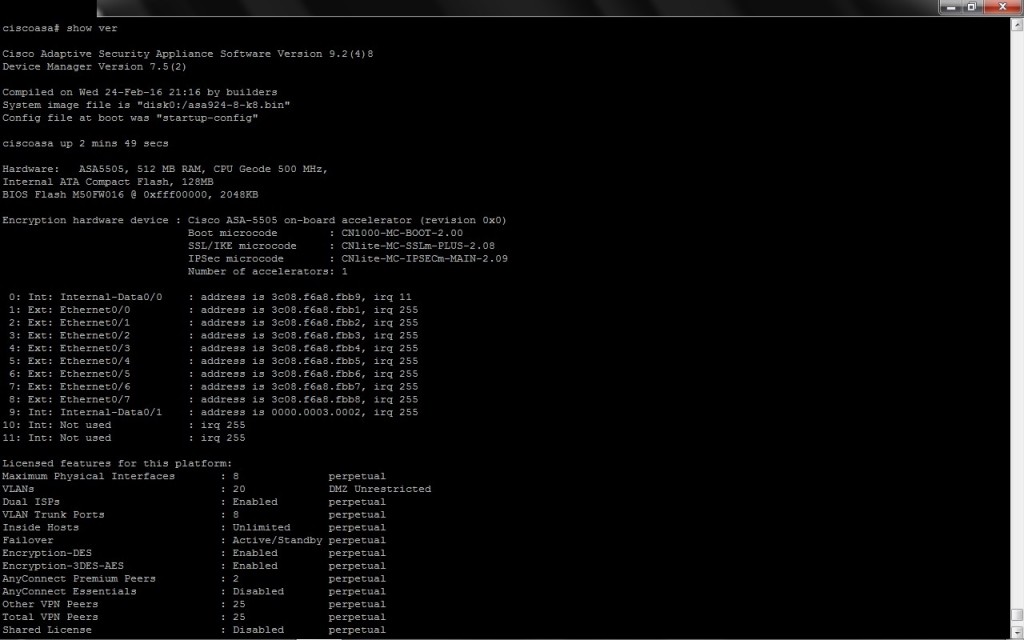Click the 'ciscoasa# show ver' command line
The height and width of the screenshot is (640, 1024).
[x=60, y=28]
